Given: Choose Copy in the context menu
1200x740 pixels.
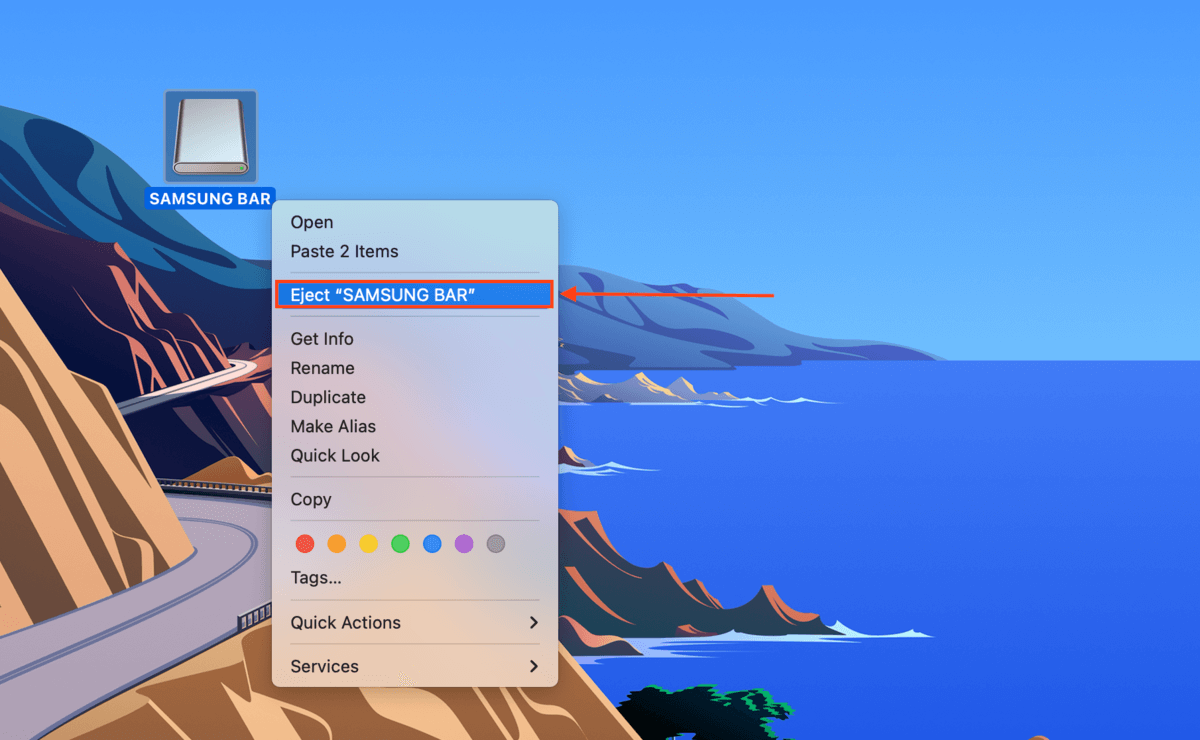Looking at the screenshot, I should click(x=415, y=499).
